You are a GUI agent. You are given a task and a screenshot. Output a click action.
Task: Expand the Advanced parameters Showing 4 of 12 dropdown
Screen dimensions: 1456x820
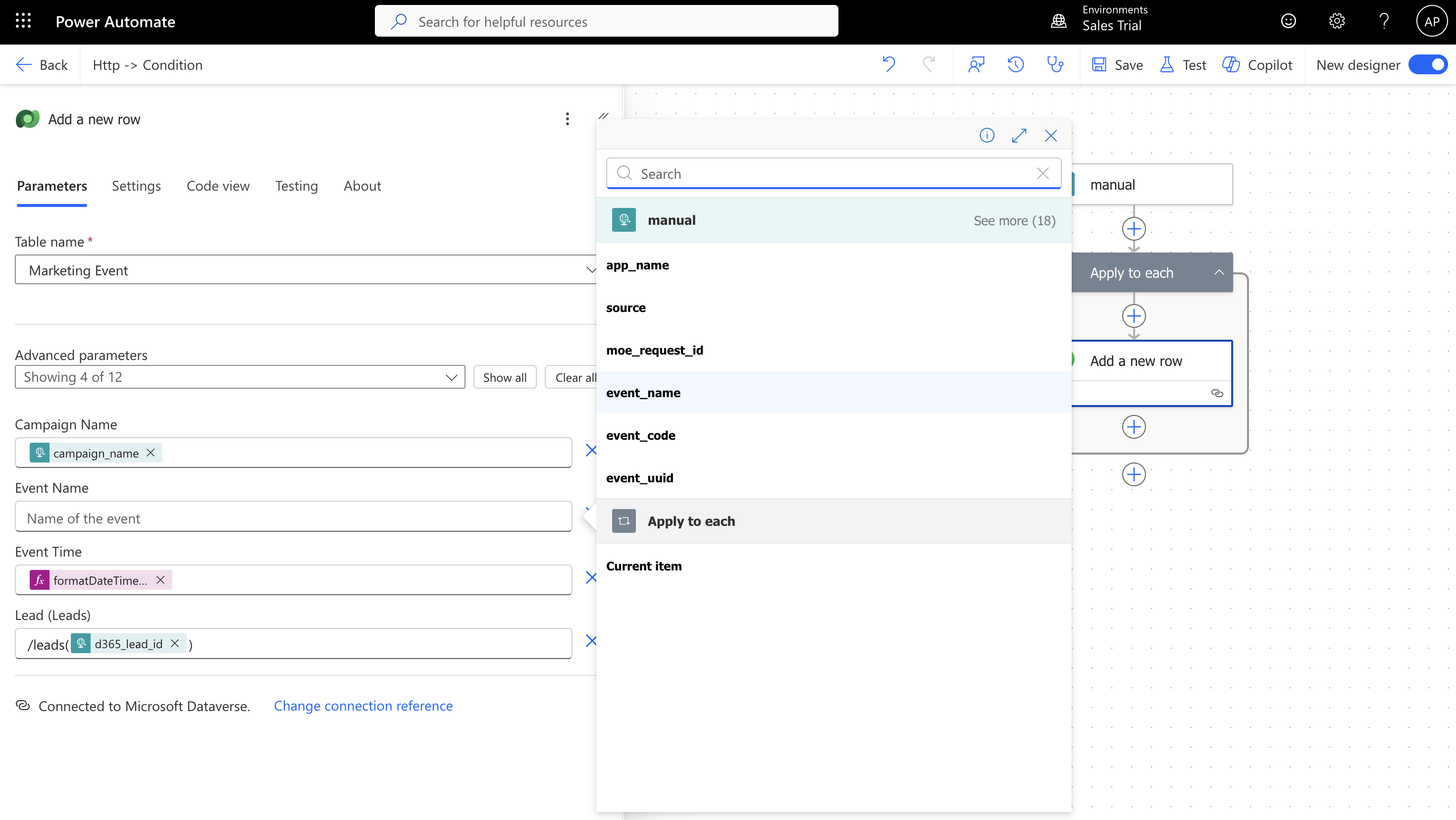pyautogui.click(x=240, y=377)
